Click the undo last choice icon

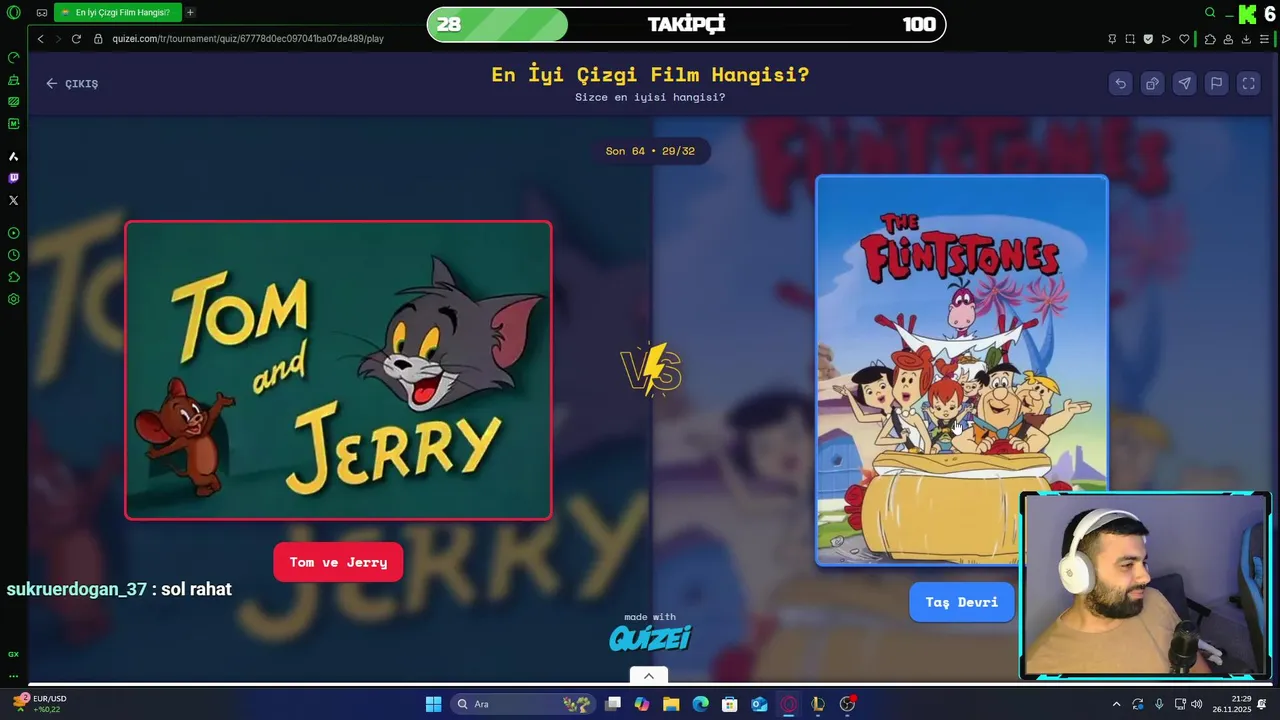click(1120, 84)
